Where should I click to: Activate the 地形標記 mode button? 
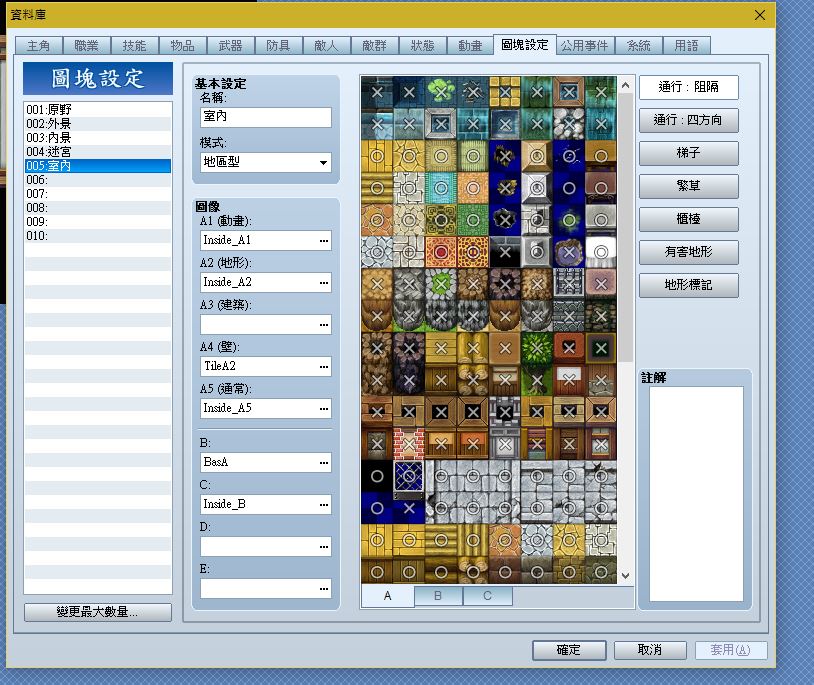pyautogui.click(x=688, y=285)
